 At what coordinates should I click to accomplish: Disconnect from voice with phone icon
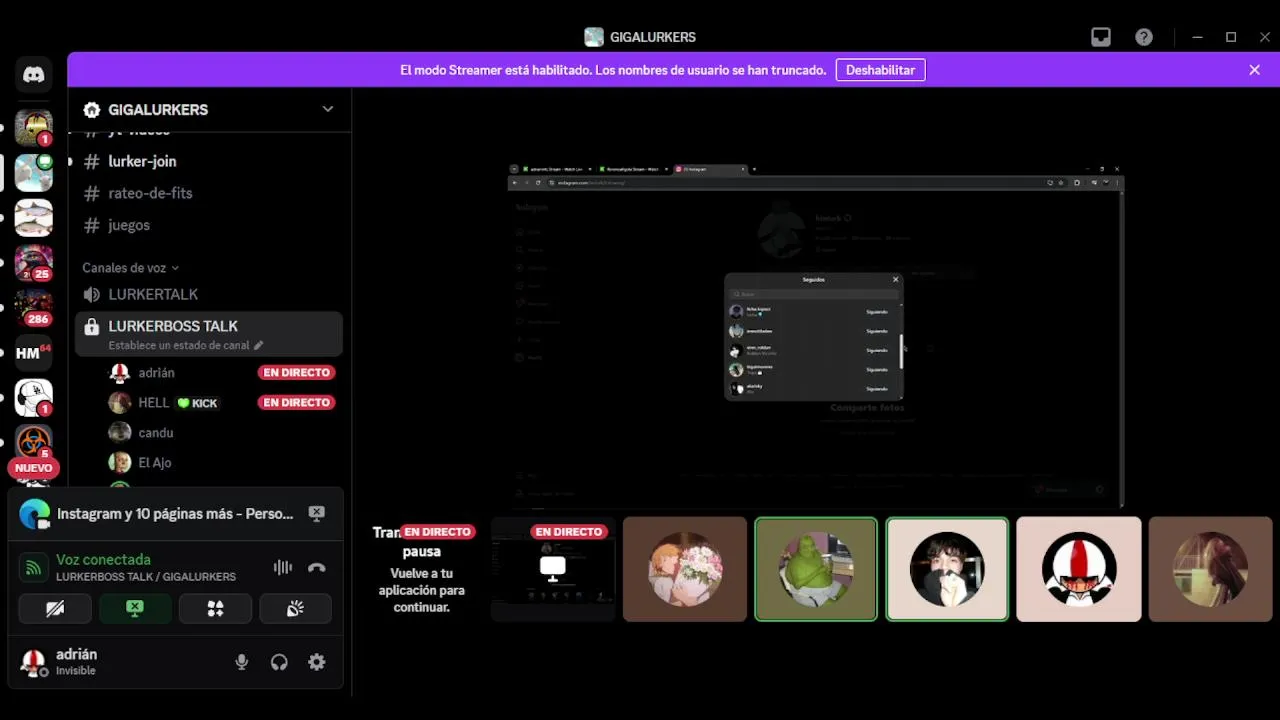(x=317, y=567)
